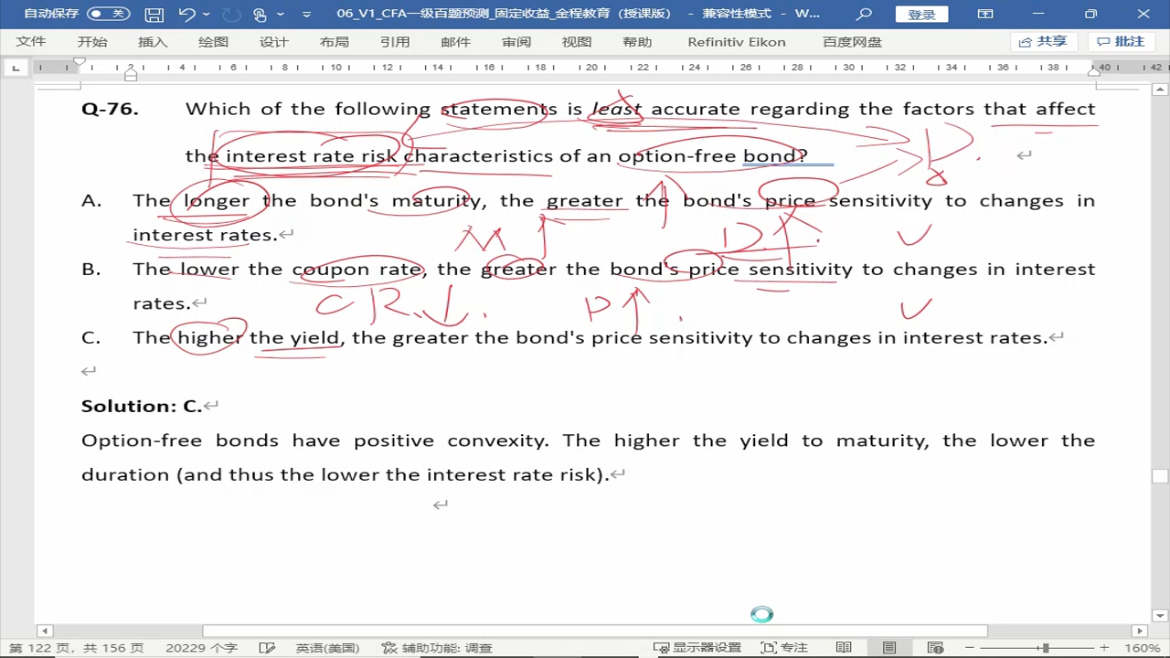
Task: Click the greyed Redo icon
Action: [232, 14]
